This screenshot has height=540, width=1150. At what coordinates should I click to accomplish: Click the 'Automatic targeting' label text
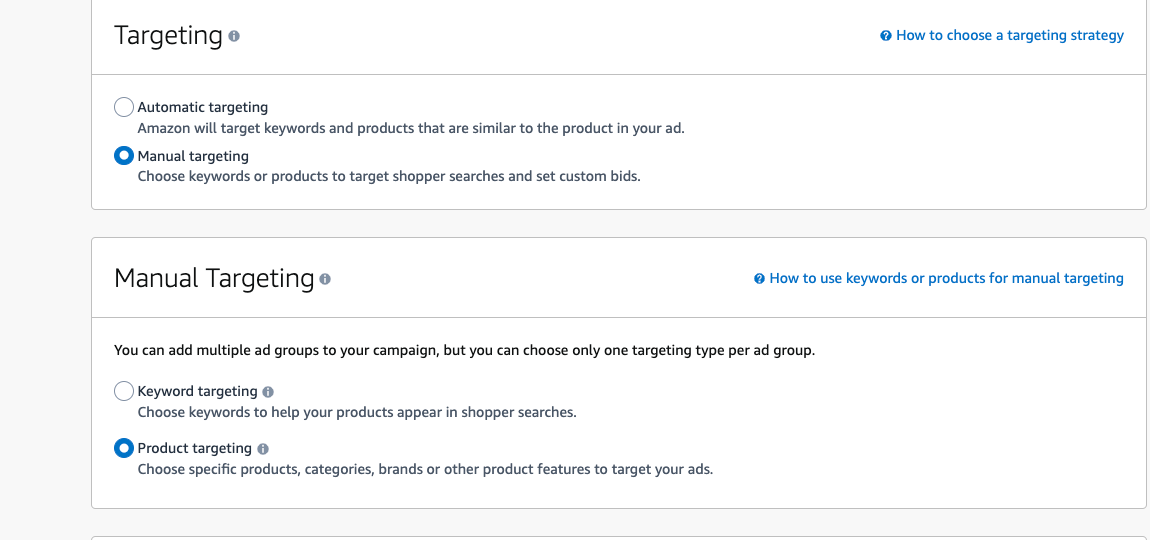[x=203, y=107]
